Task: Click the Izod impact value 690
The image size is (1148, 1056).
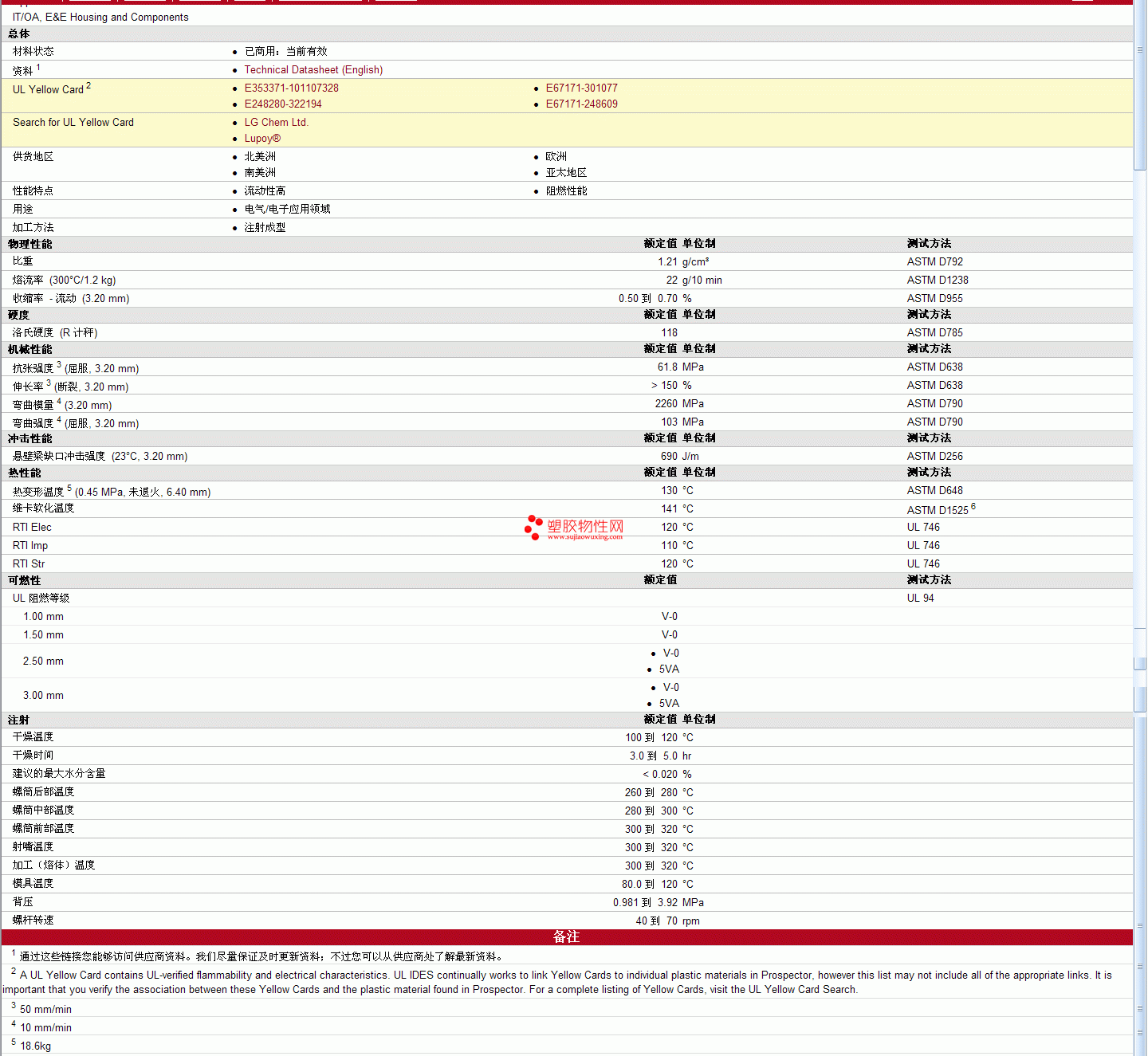Action: coord(669,457)
